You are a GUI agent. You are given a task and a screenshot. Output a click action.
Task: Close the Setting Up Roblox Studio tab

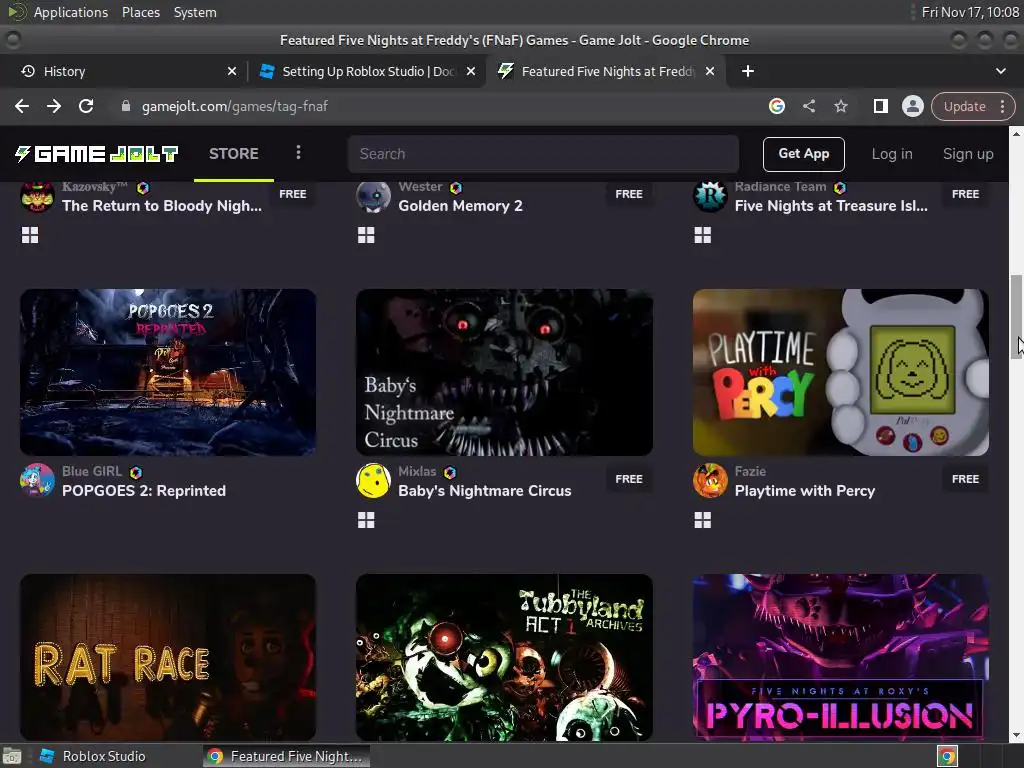pyautogui.click(x=471, y=71)
